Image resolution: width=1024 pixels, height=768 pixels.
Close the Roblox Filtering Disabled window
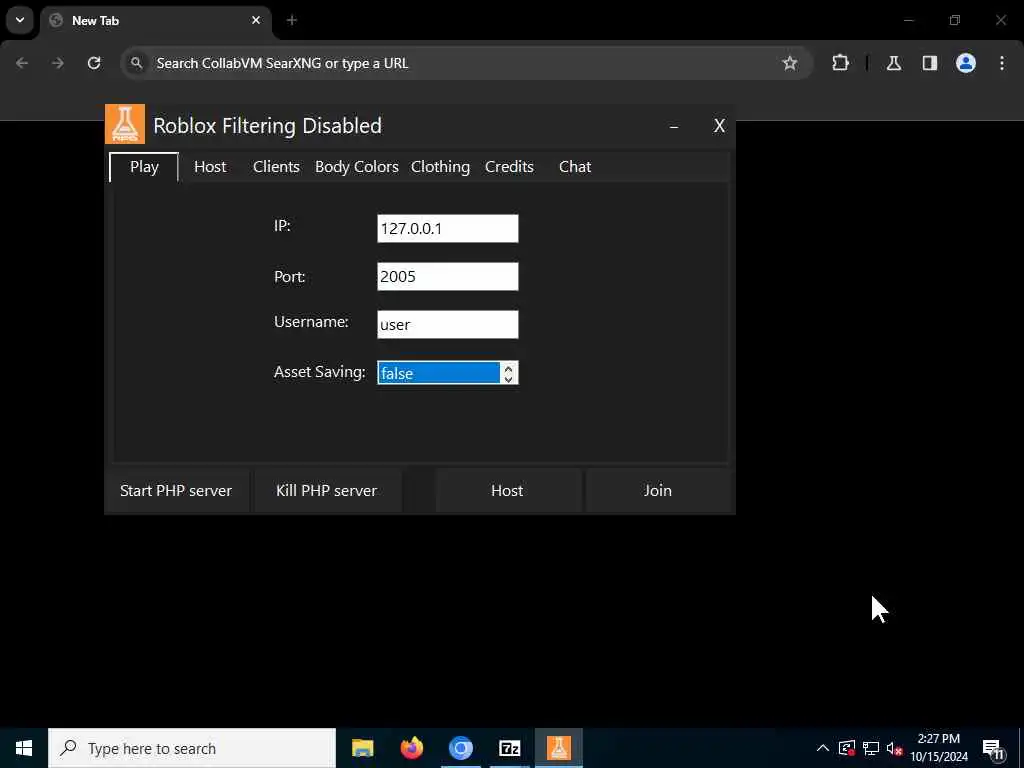pyautogui.click(x=719, y=126)
